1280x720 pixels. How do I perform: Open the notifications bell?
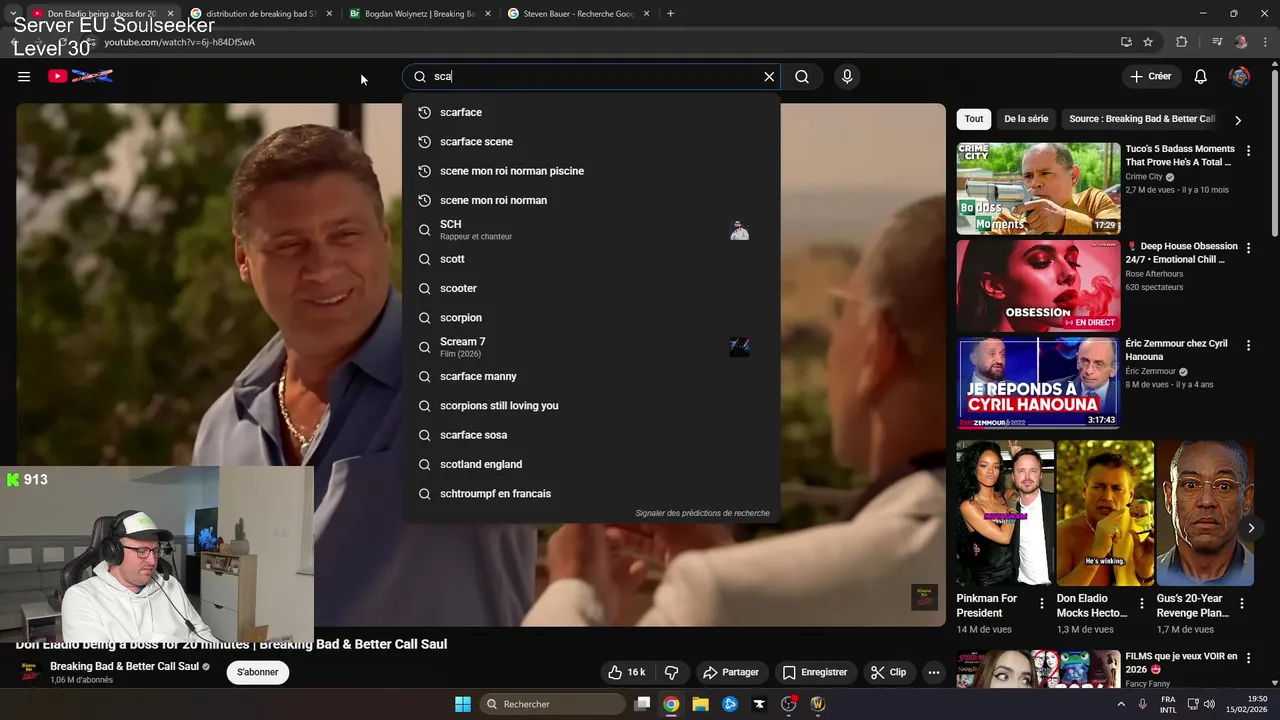[x=1201, y=76]
